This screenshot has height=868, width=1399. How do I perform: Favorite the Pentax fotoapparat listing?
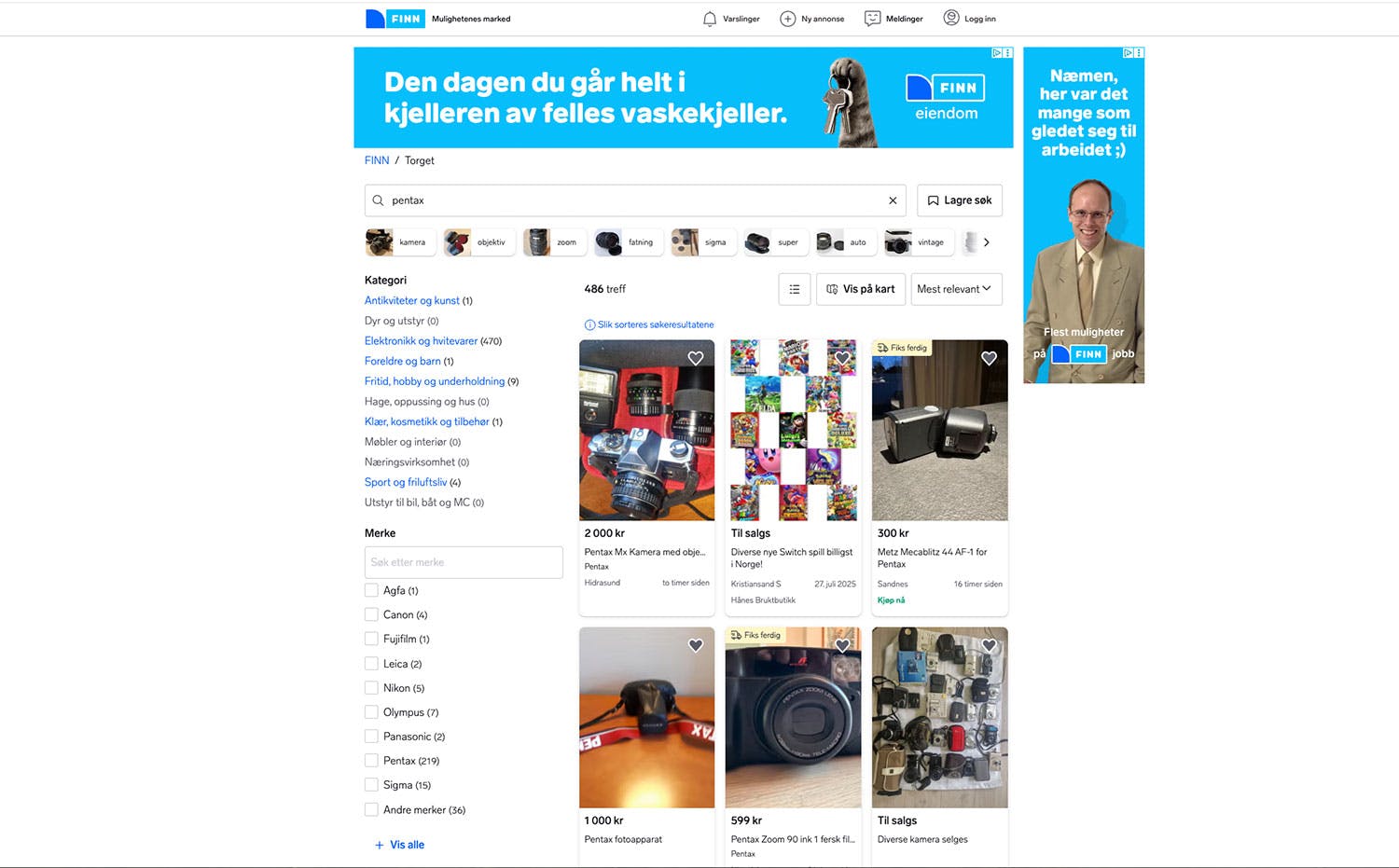[x=696, y=645]
